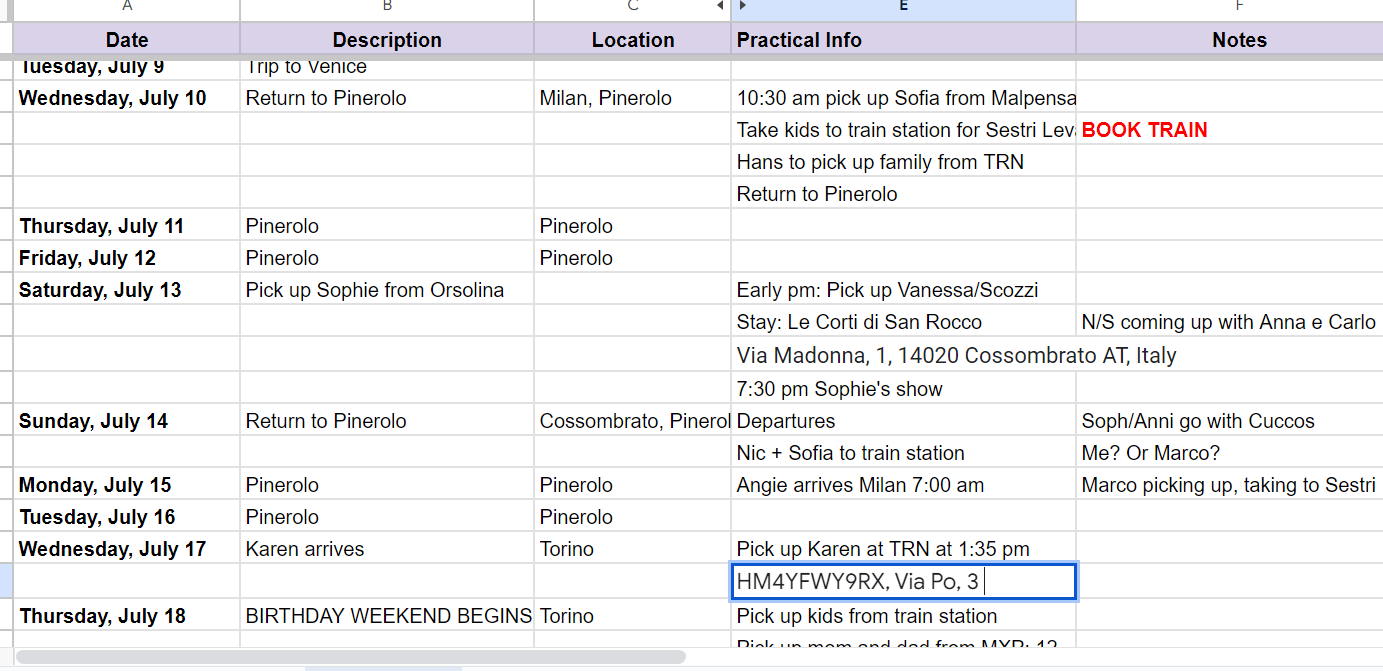Click left arrow to unhide column D
Image resolution: width=1383 pixels, height=671 pixels.
pos(720,7)
